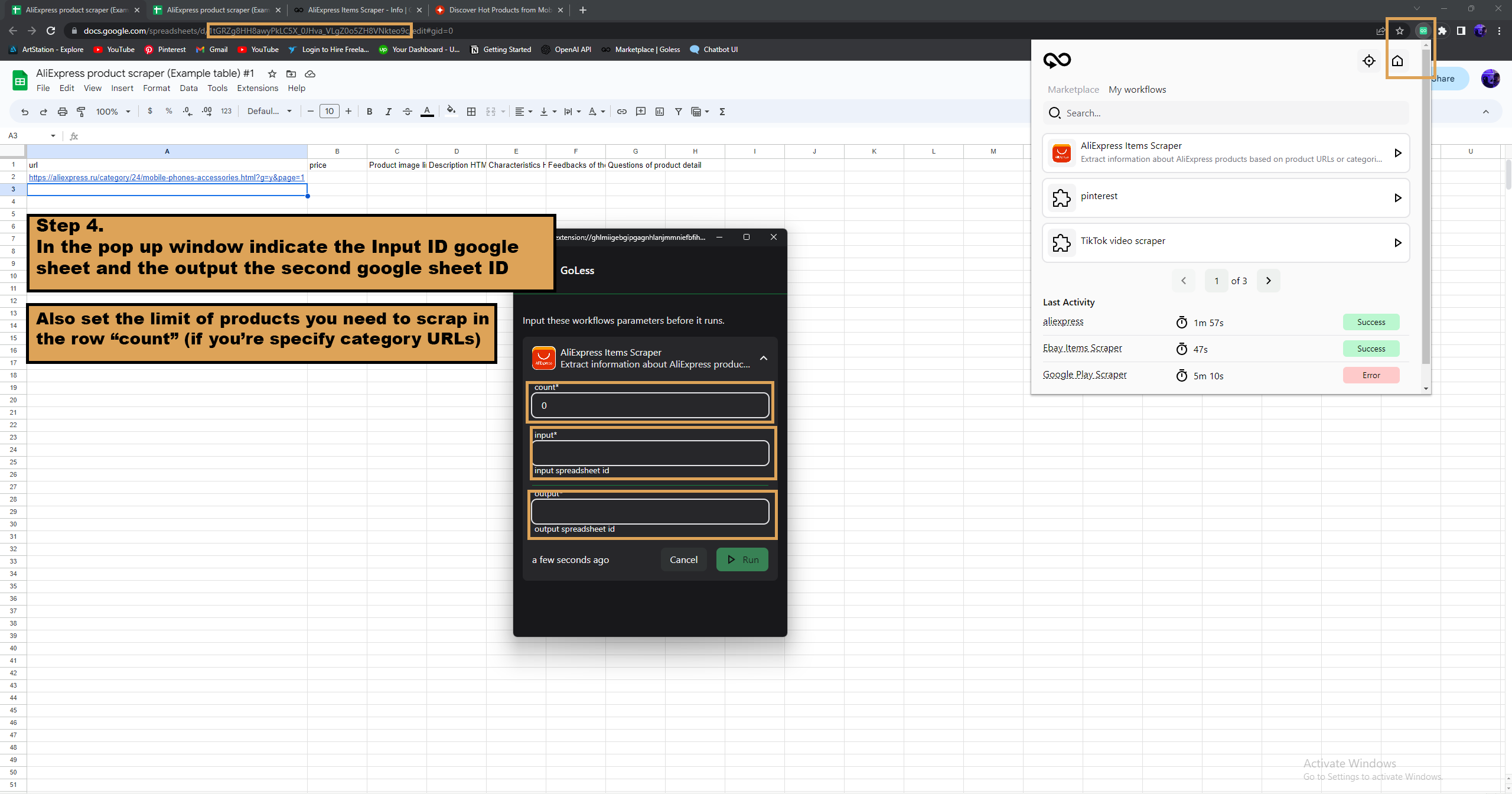Increase decimal places

[x=207, y=111]
